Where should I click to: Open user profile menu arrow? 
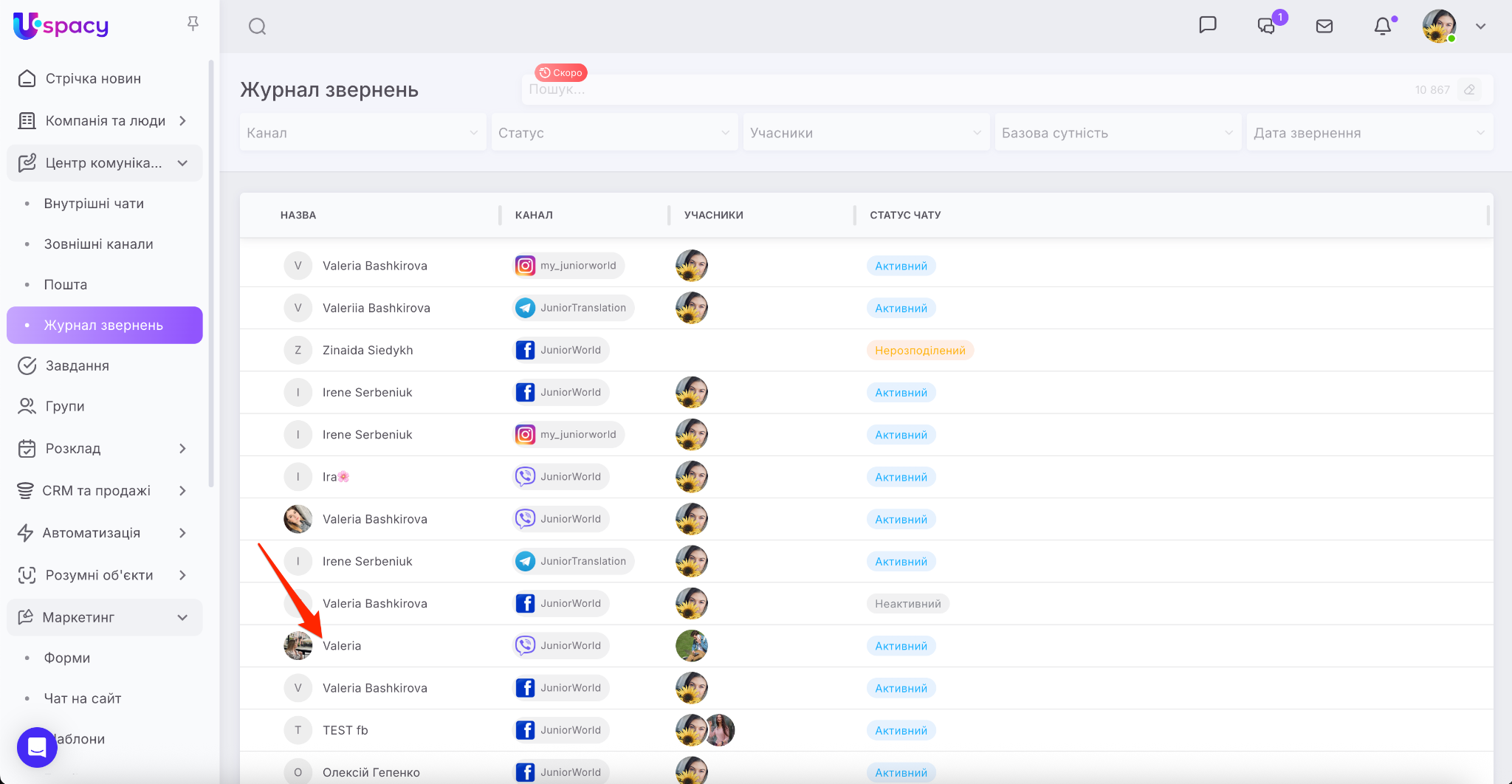(x=1480, y=27)
